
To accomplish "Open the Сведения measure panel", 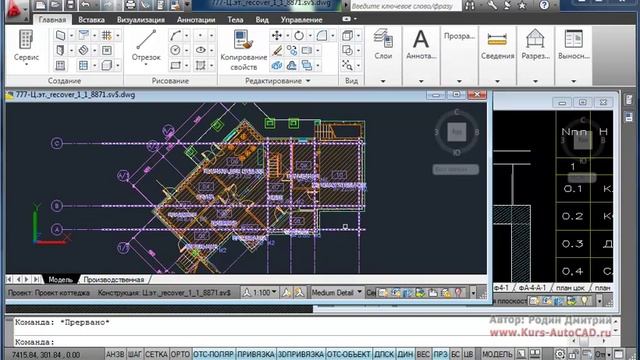I will click(497, 44).
